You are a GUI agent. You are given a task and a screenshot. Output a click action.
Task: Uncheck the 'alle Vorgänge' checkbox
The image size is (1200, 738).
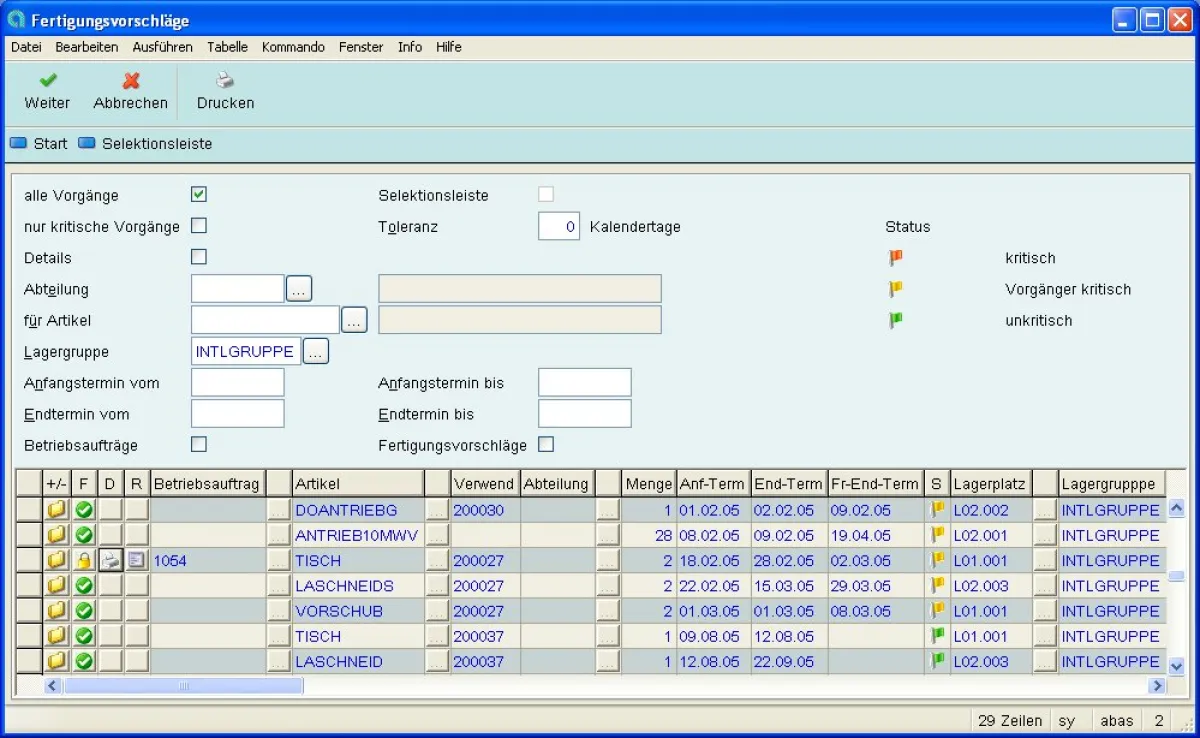tap(199, 194)
